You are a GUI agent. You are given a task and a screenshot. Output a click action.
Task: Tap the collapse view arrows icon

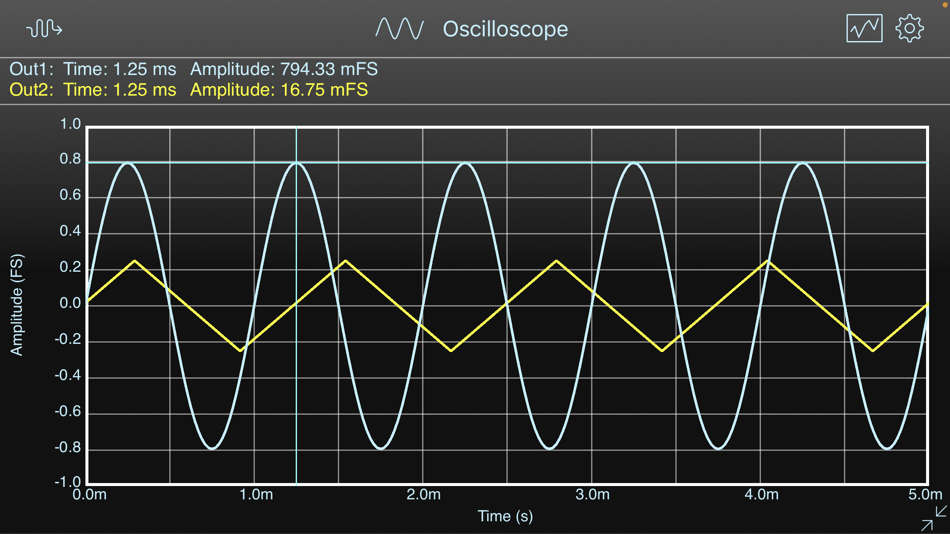tap(934, 518)
